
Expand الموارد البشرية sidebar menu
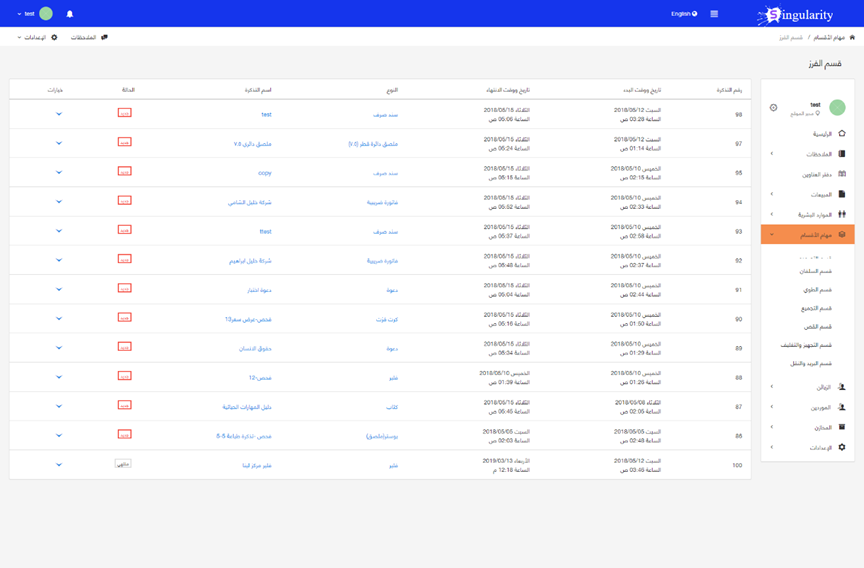(808, 214)
